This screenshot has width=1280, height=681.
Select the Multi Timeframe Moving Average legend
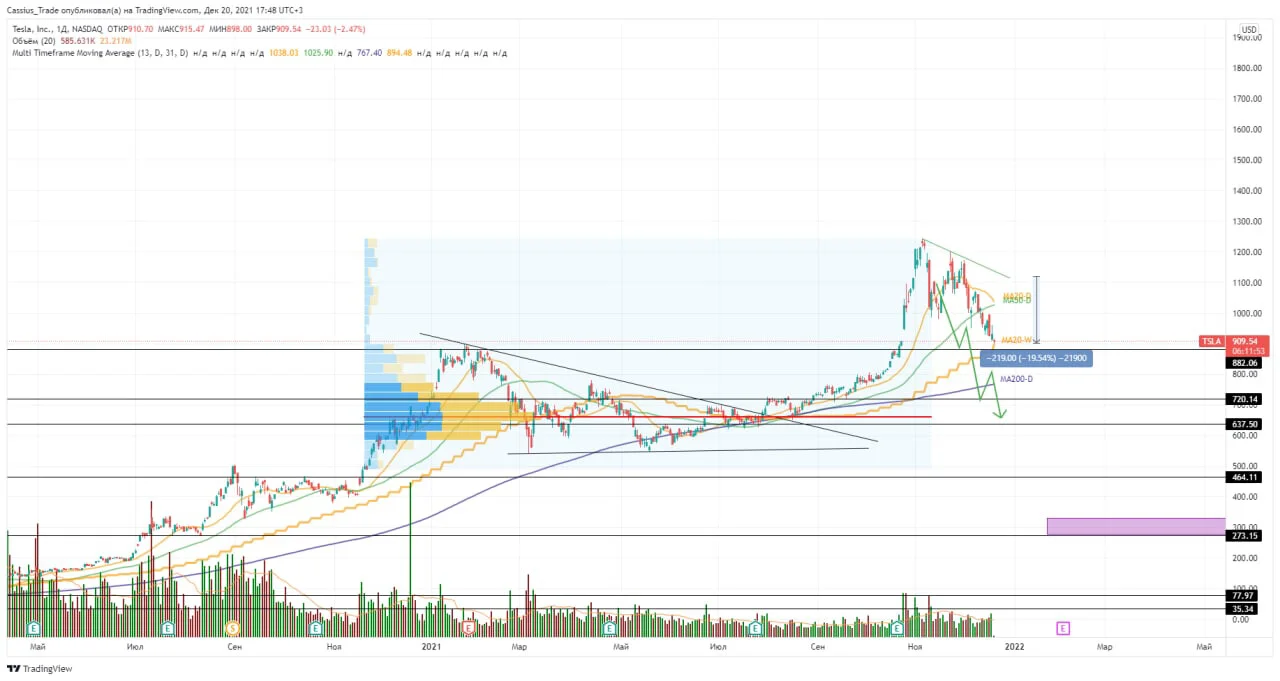pyautogui.click(x=92, y=53)
